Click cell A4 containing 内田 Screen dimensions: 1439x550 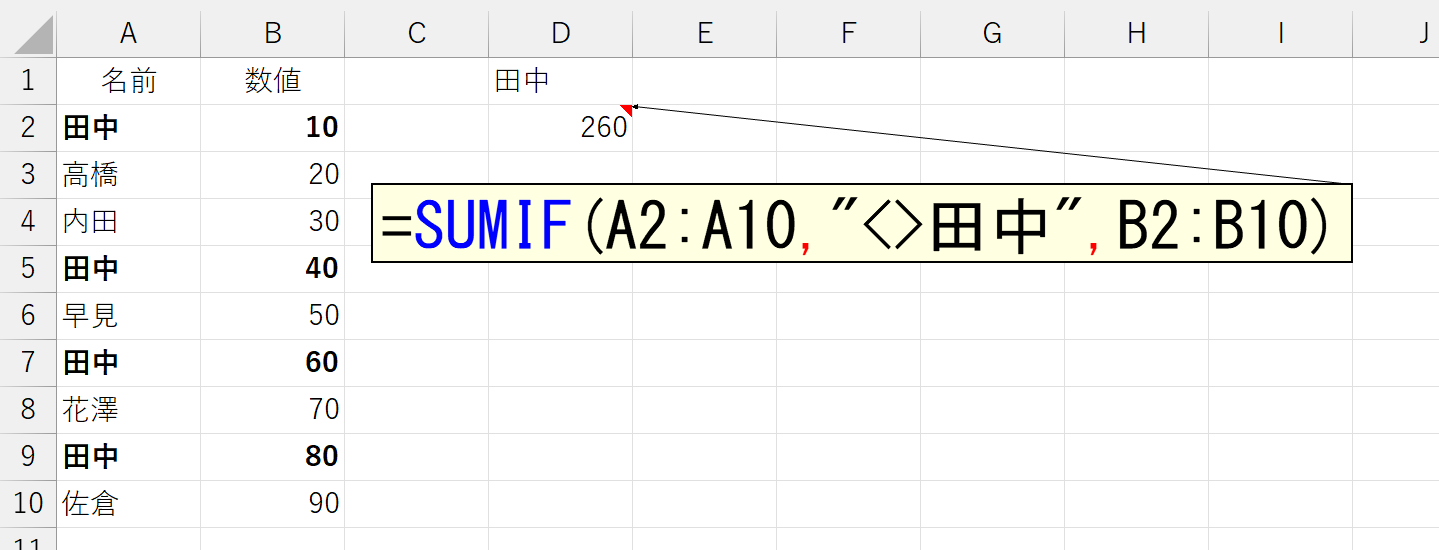pos(128,222)
